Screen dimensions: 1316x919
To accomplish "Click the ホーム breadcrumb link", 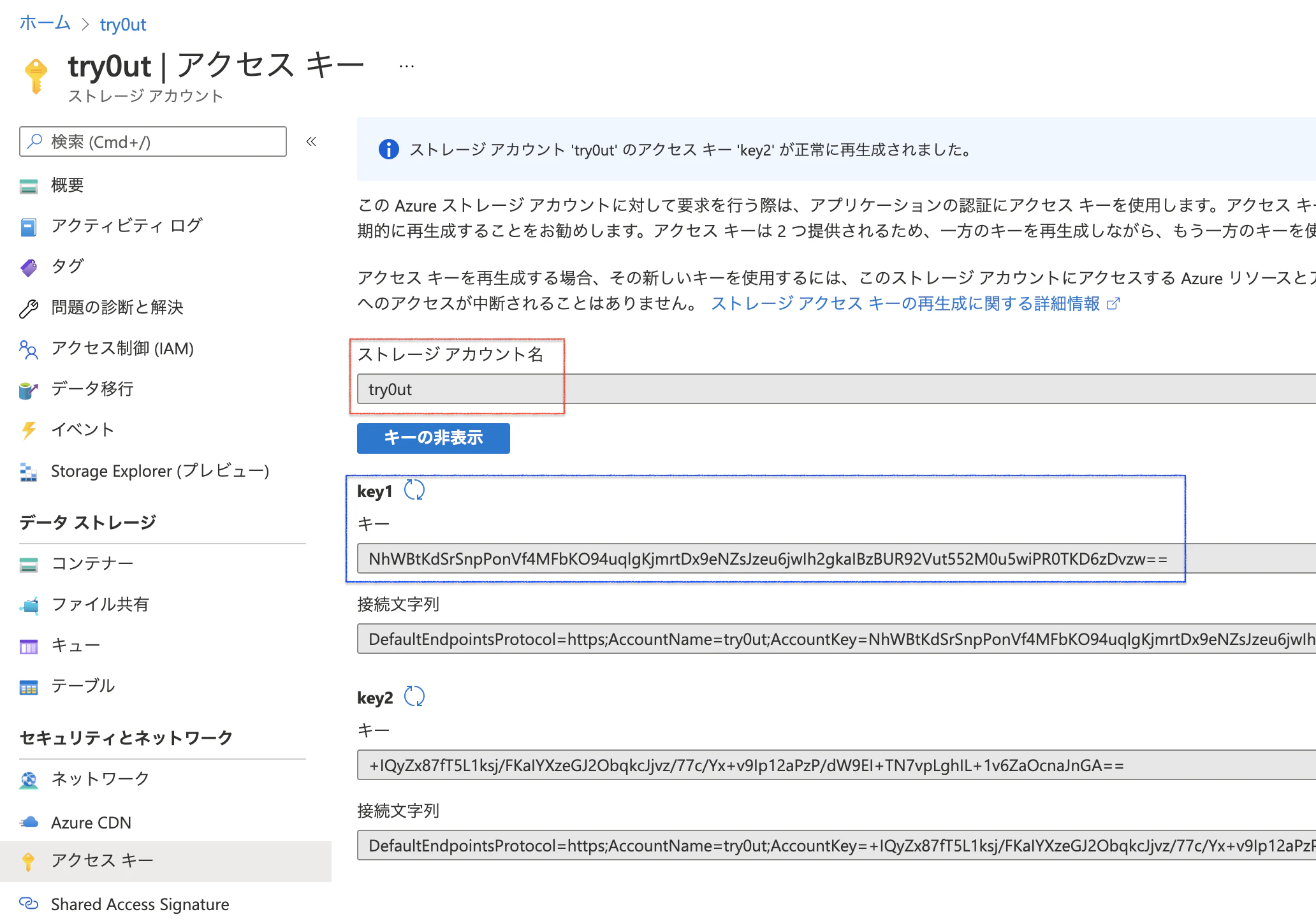I will coord(45,24).
